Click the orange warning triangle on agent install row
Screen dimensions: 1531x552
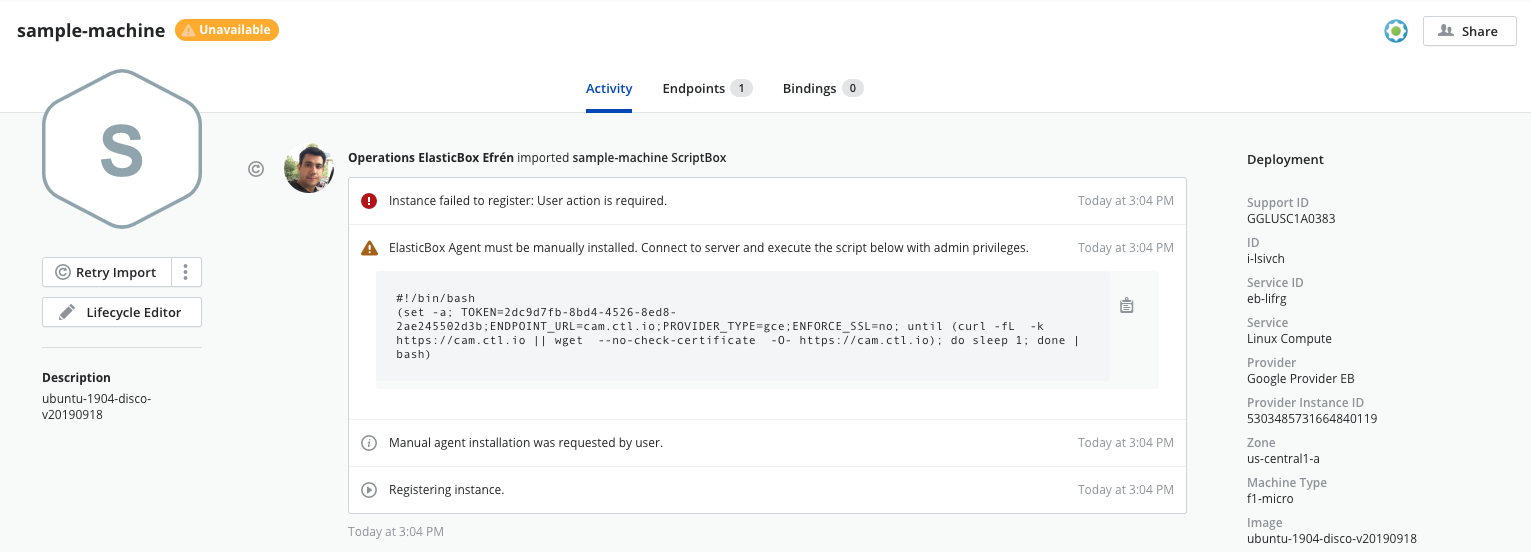[x=369, y=248]
